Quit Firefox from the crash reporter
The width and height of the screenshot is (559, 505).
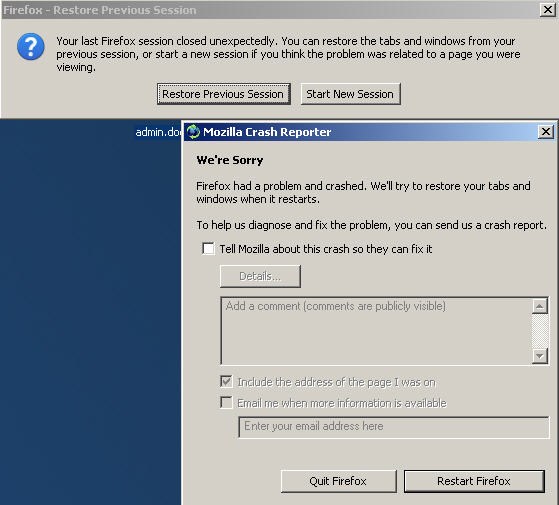coord(338,481)
